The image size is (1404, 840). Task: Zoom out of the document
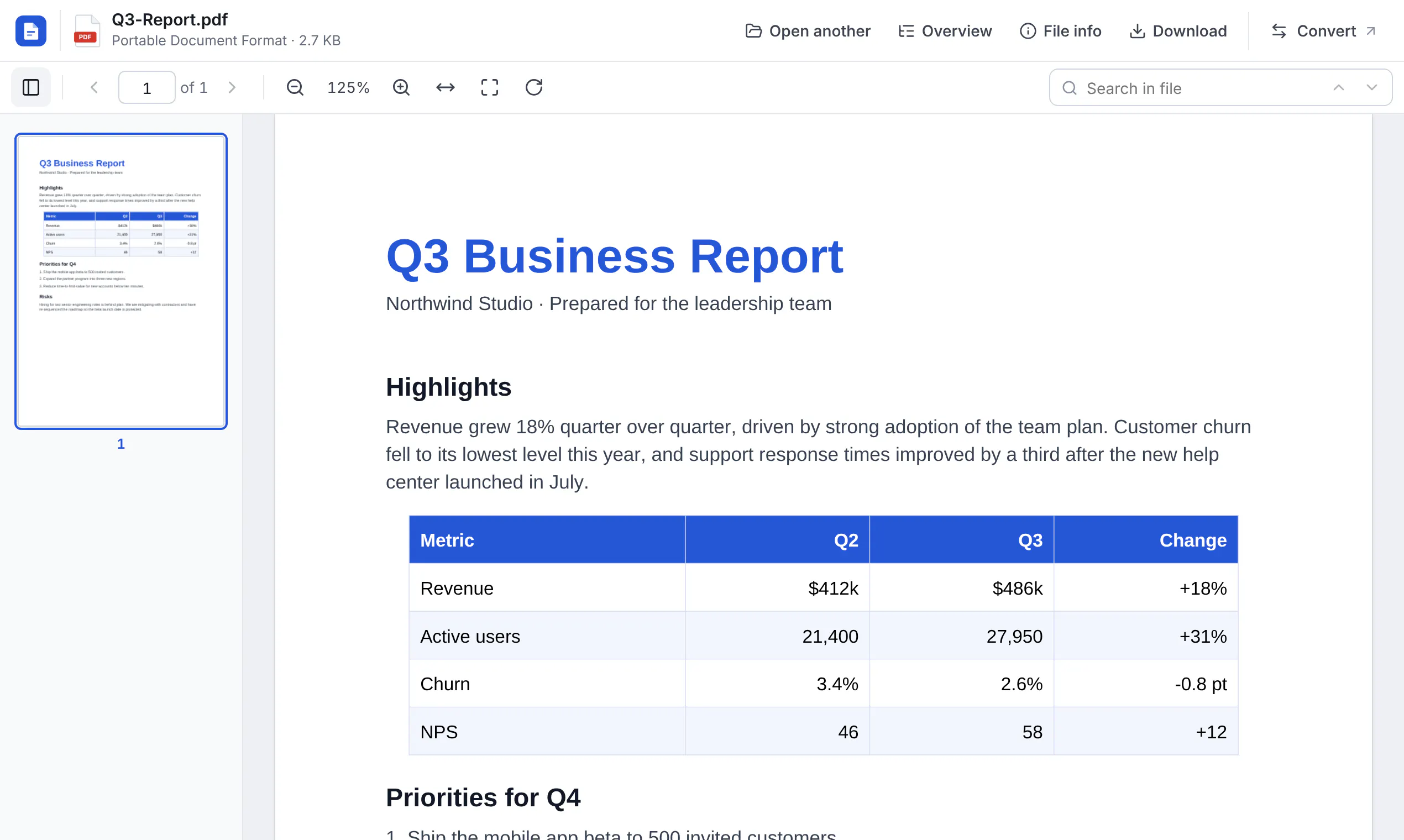tap(295, 87)
